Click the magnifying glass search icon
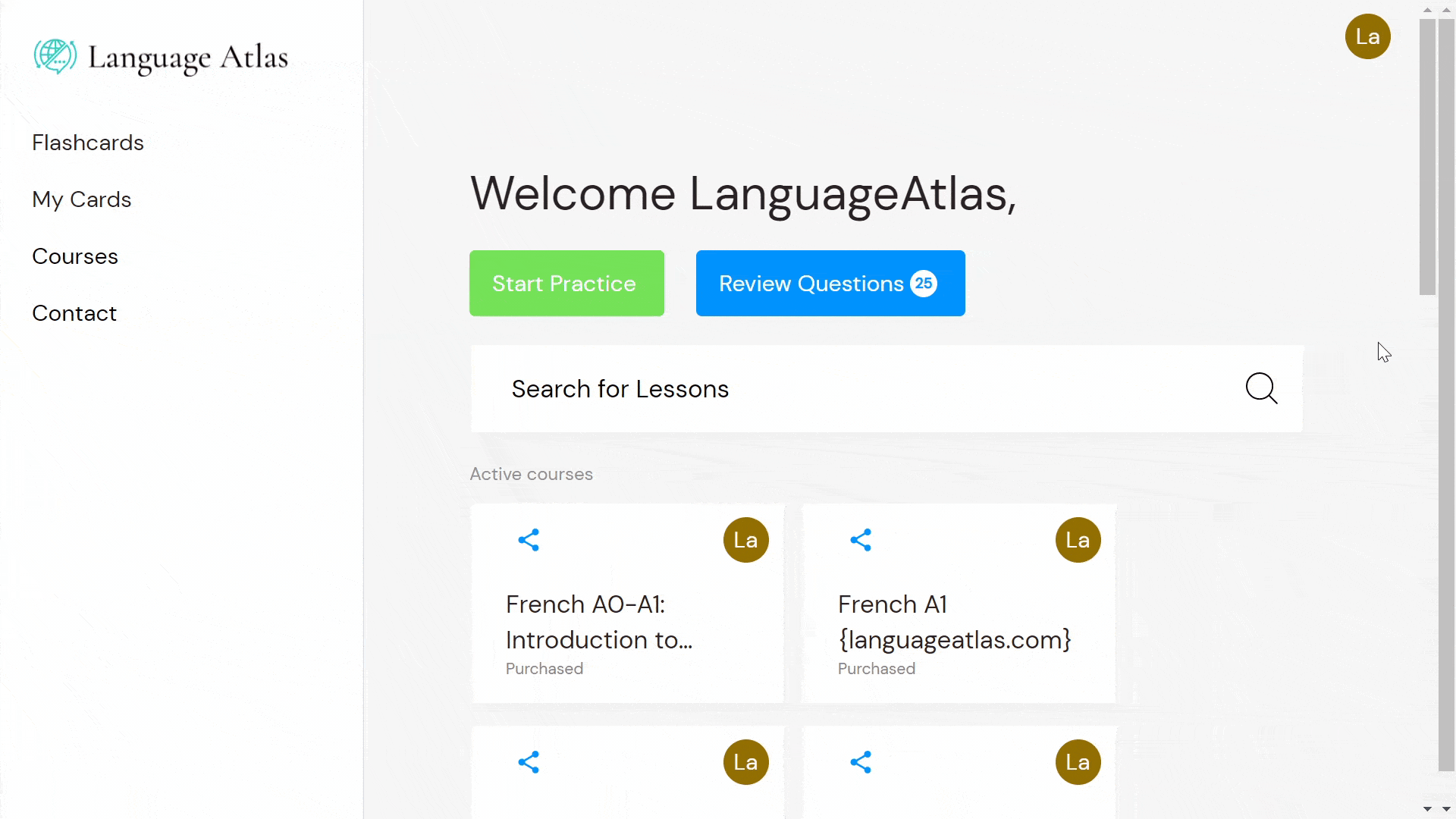This screenshot has height=819, width=1456. [1261, 388]
